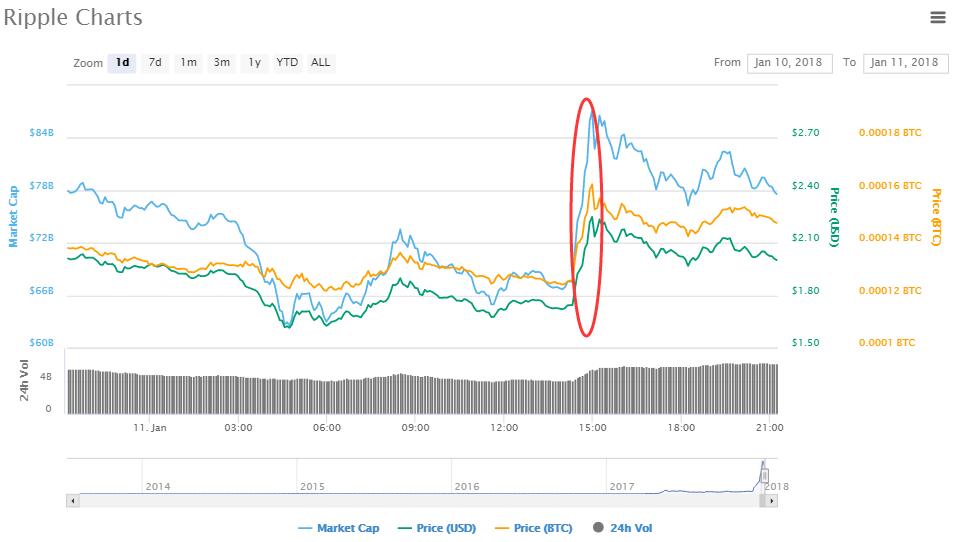Click the $66B market cap axis label

tap(41, 290)
